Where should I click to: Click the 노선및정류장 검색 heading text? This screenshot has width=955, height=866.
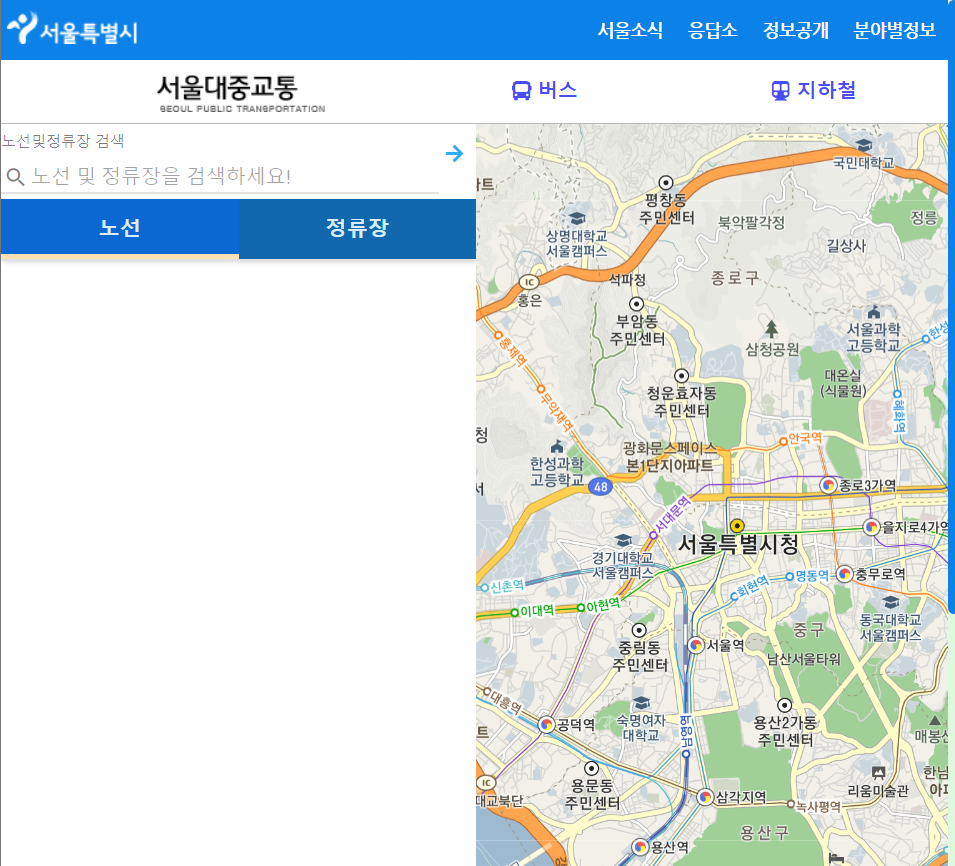pos(63,141)
